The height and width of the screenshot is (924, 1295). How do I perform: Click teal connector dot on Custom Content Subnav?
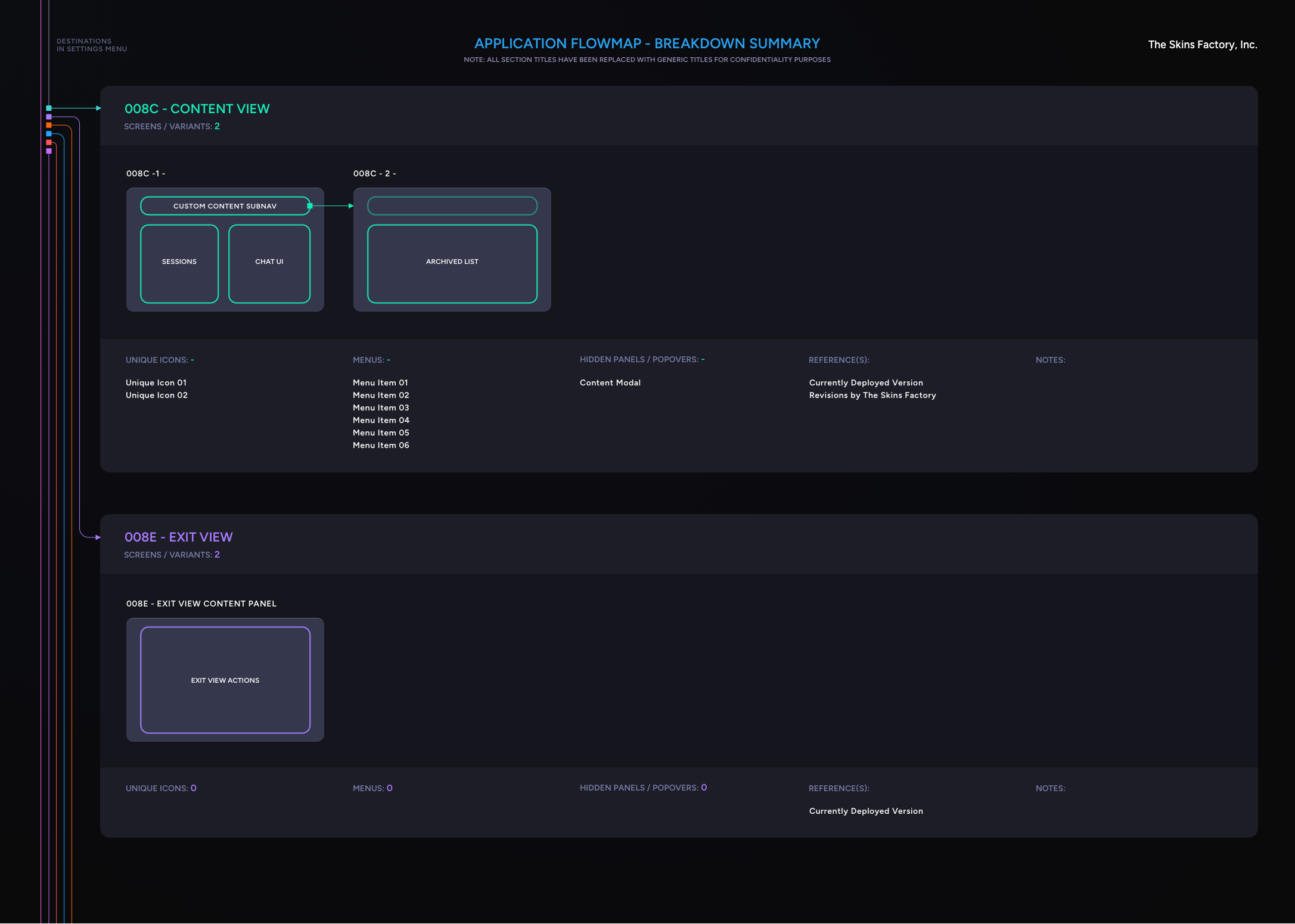[310, 206]
